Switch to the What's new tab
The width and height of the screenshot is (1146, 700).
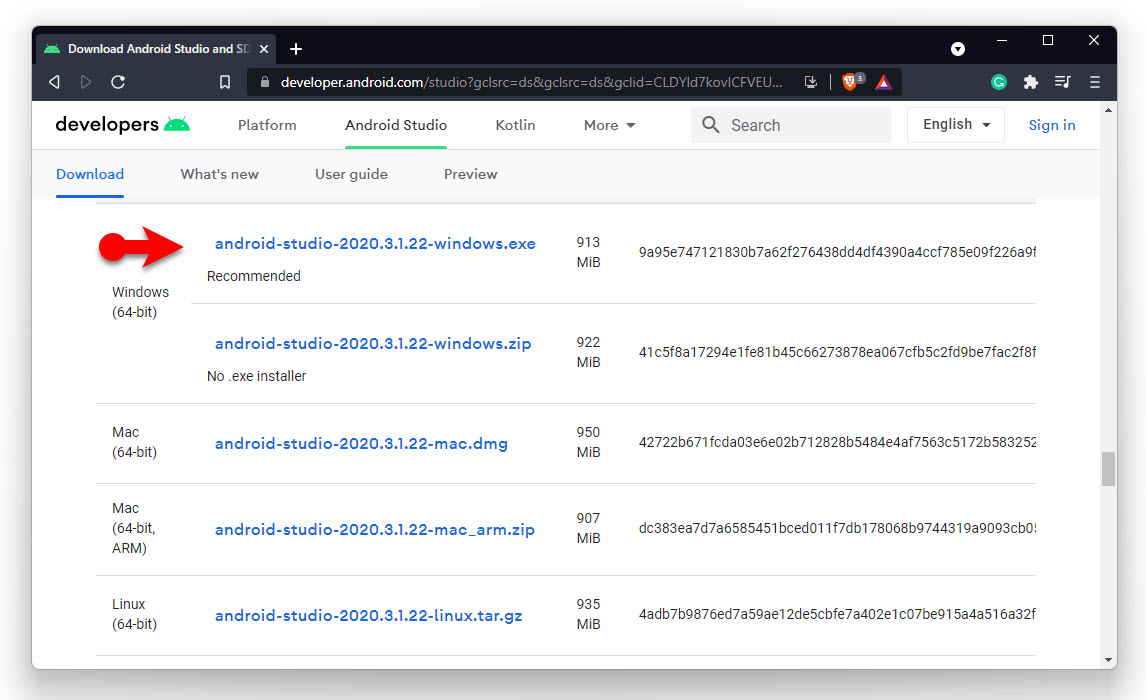point(219,174)
